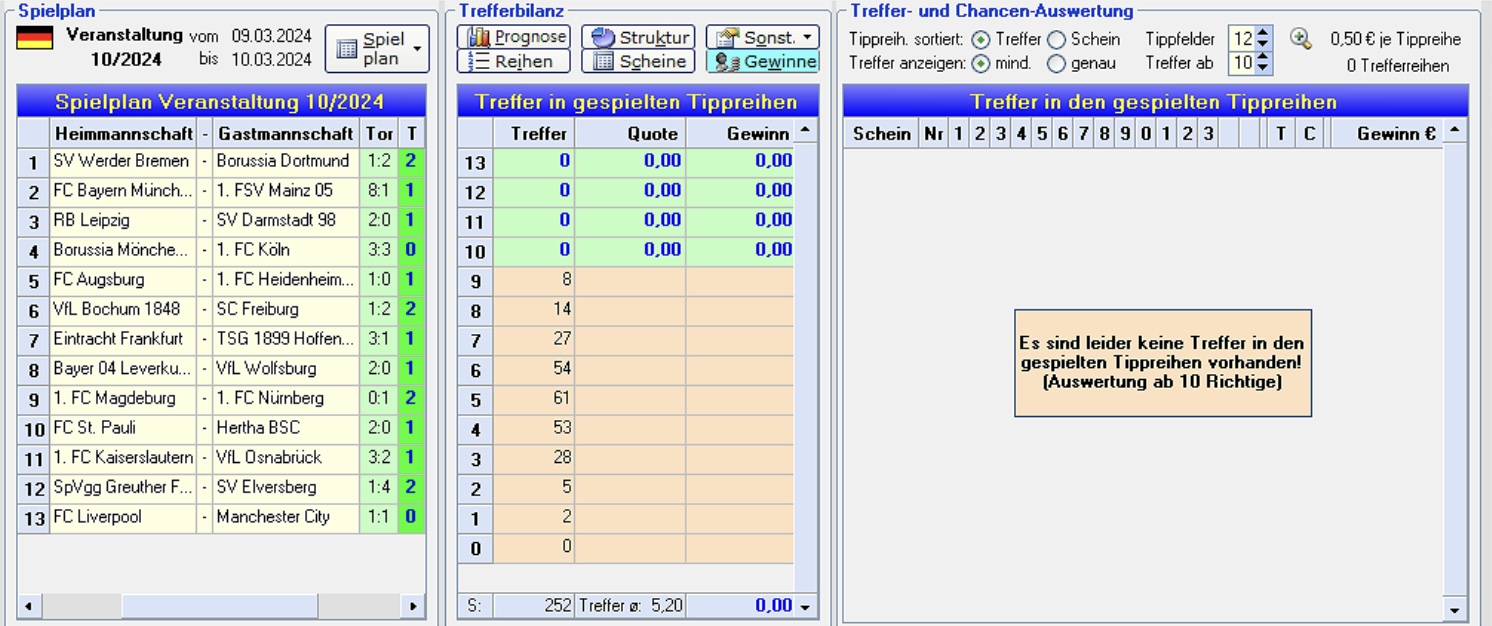Increase the Tippfelder value with up arrow

tap(1263, 34)
